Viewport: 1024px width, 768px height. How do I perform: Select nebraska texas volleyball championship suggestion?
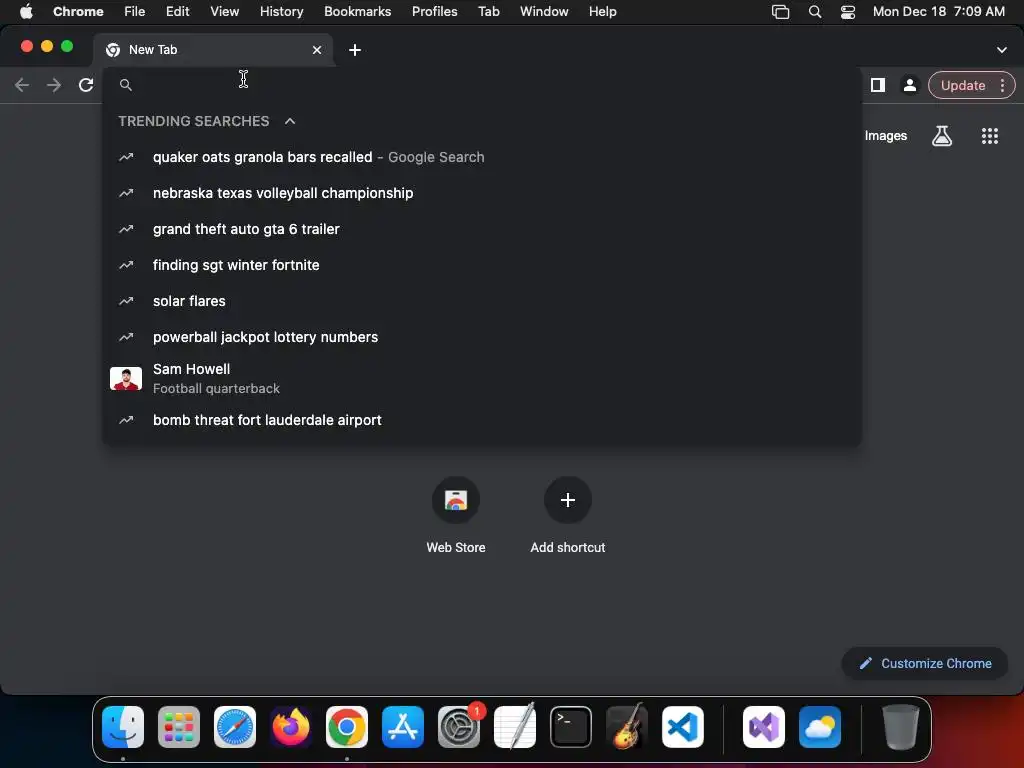click(x=482, y=193)
